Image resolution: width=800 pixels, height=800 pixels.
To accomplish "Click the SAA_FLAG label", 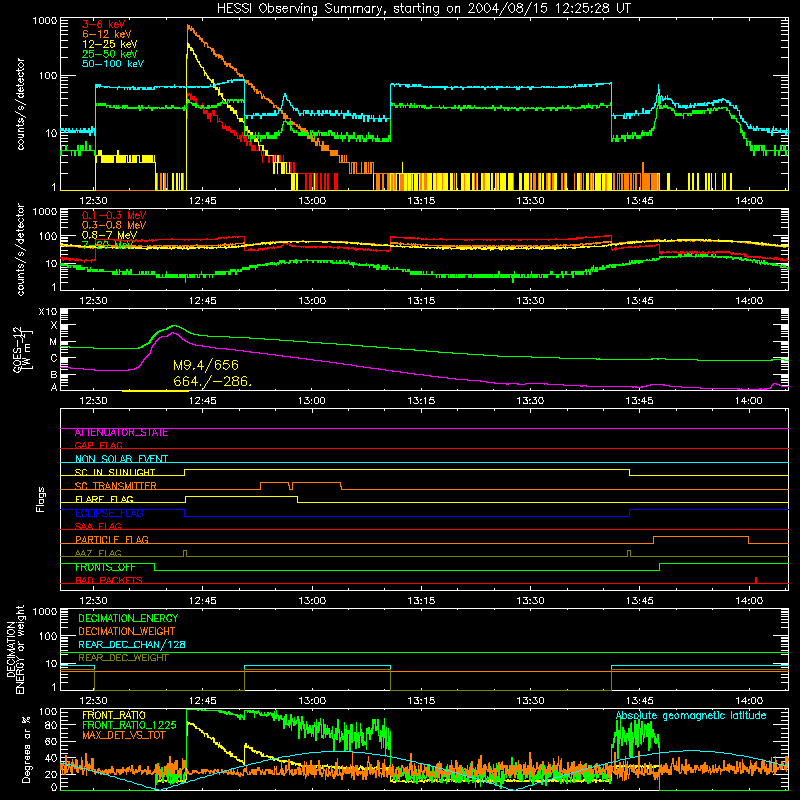I will (x=98, y=526).
